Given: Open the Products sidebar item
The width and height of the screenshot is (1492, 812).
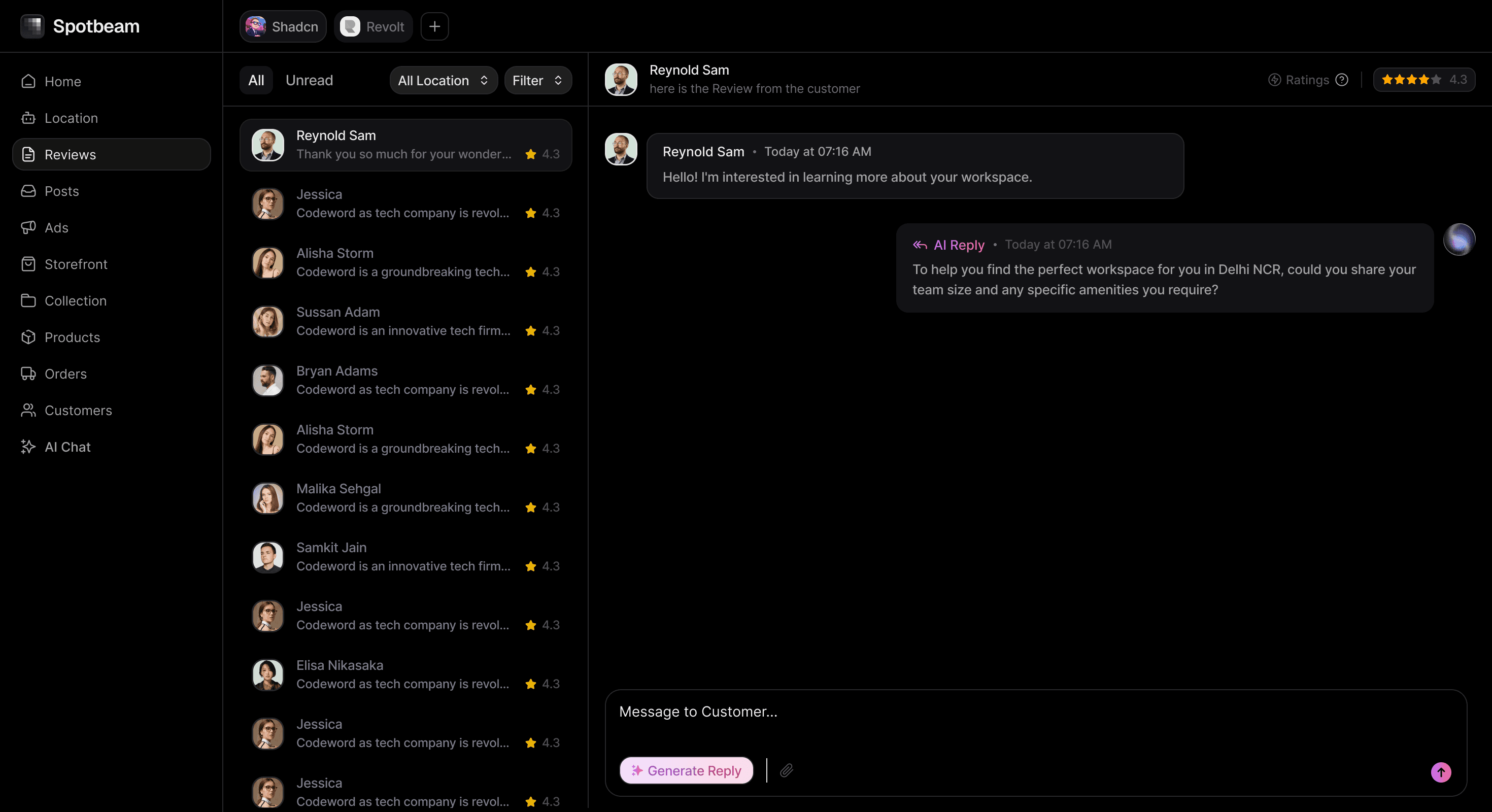Looking at the screenshot, I should 72,337.
